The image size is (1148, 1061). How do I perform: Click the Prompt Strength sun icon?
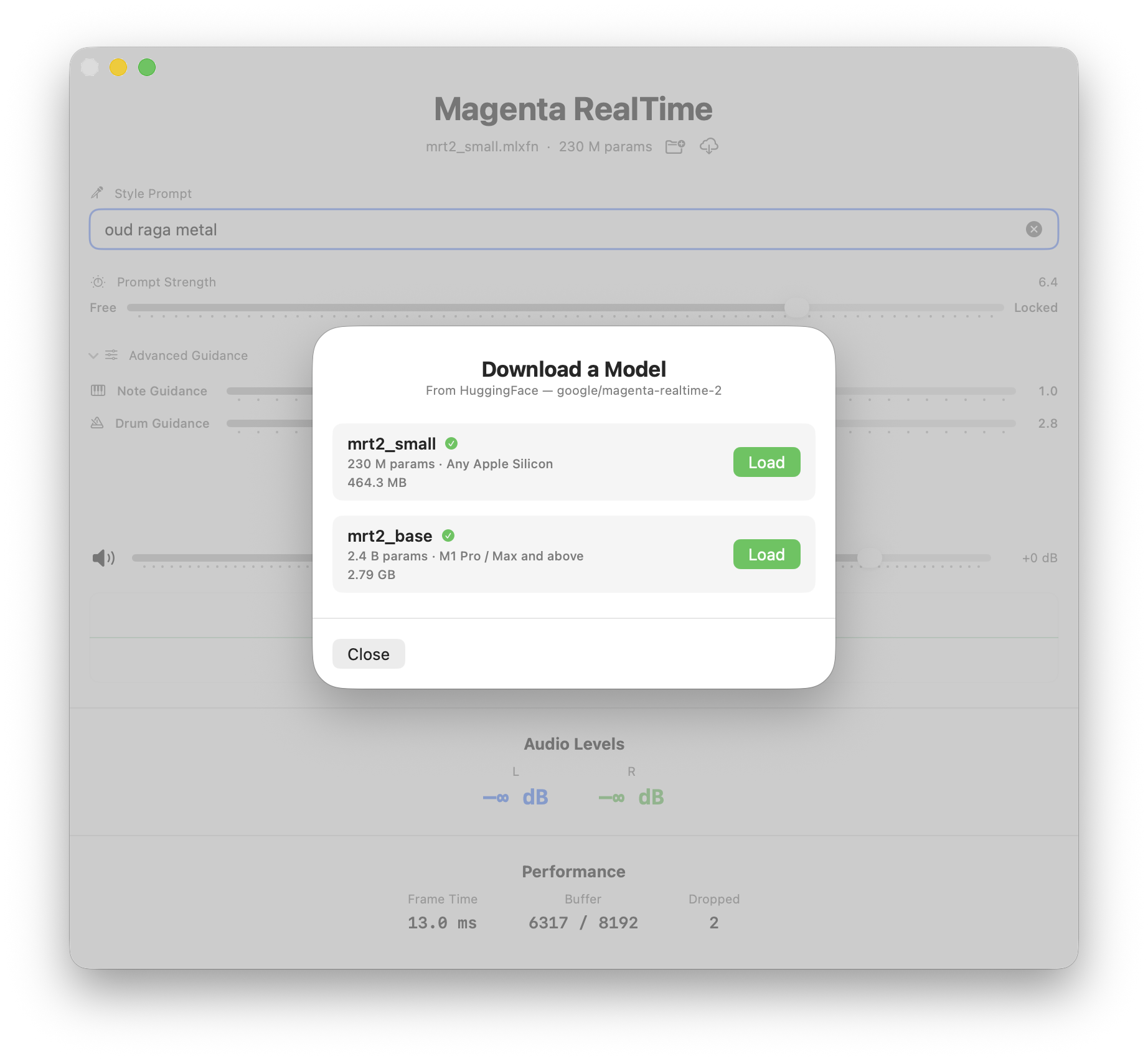(98, 282)
